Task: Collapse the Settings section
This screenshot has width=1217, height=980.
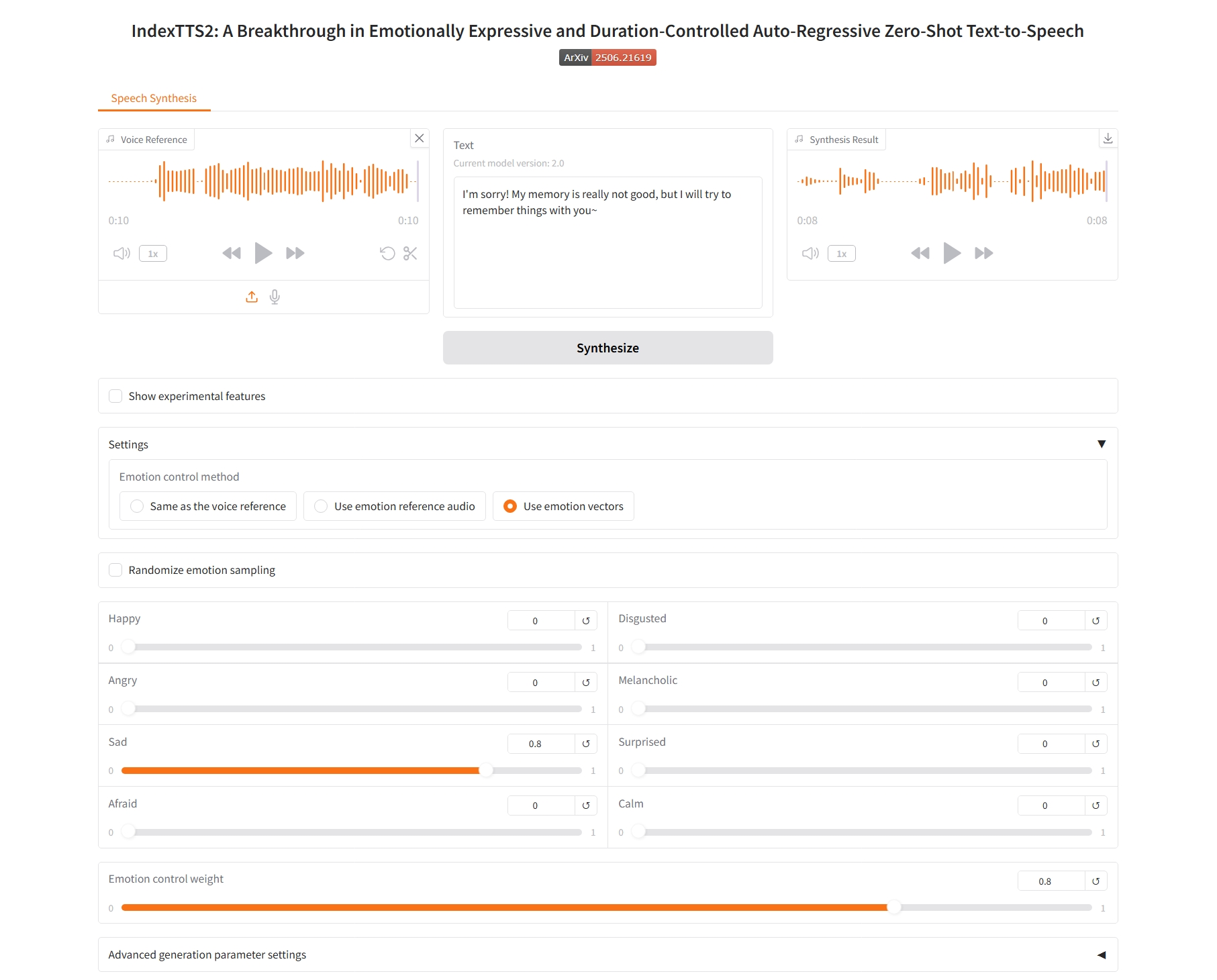Action: [1101, 444]
